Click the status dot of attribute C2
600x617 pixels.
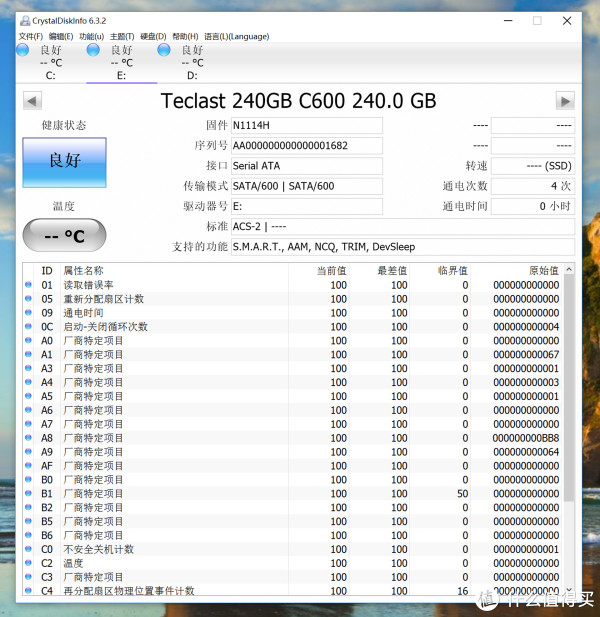click(x=28, y=563)
